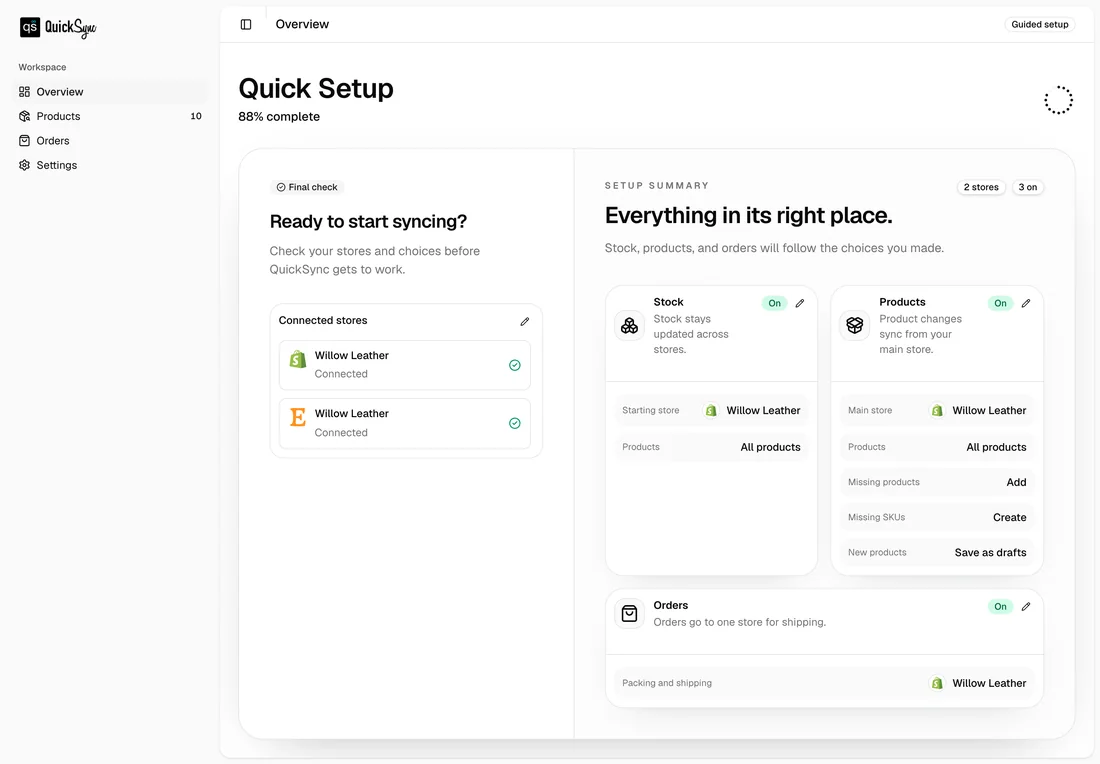Click the 2 stores badge
1100x764 pixels.
(981, 187)
